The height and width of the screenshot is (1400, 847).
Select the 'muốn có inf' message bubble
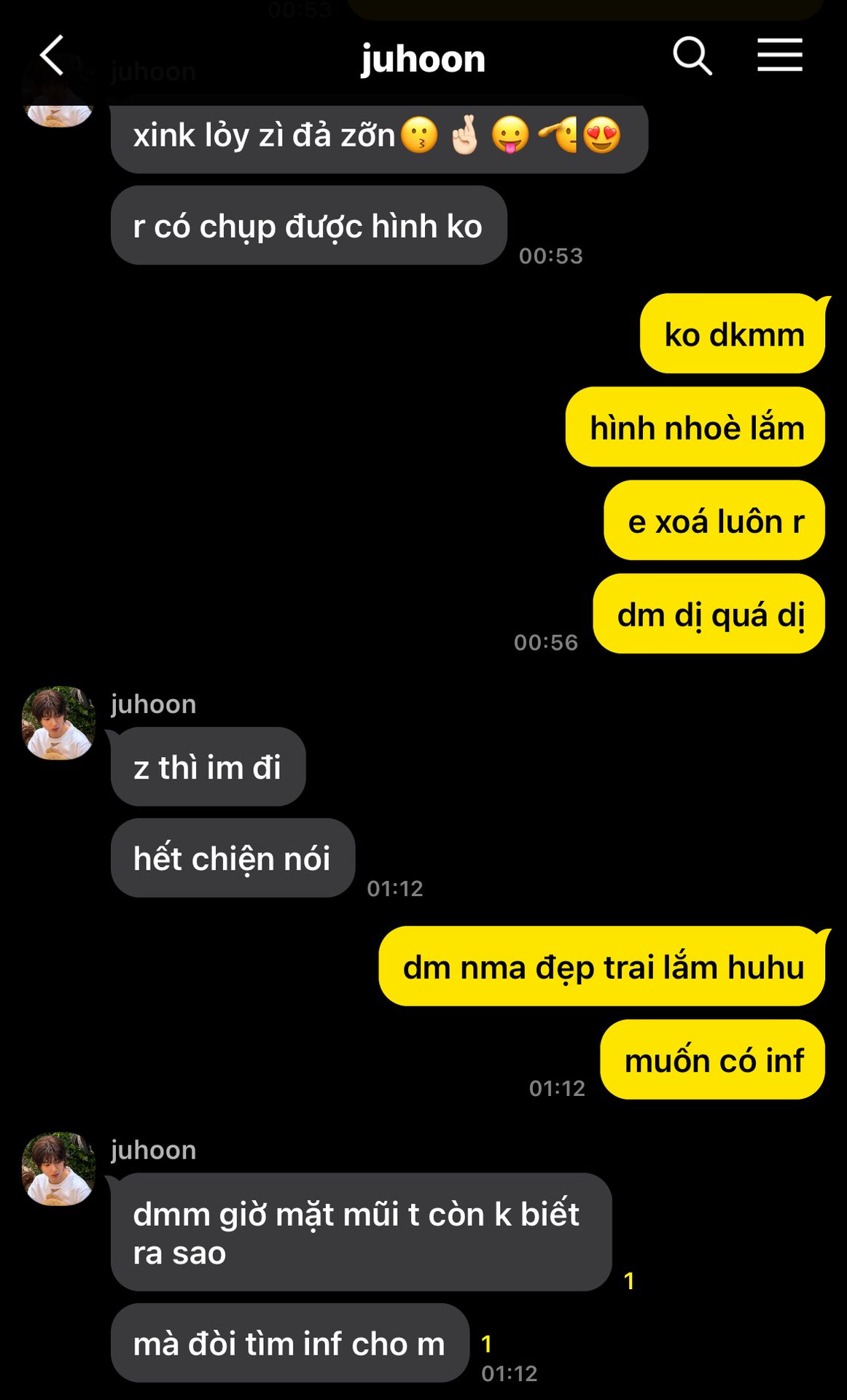(x=713, y=1060)
